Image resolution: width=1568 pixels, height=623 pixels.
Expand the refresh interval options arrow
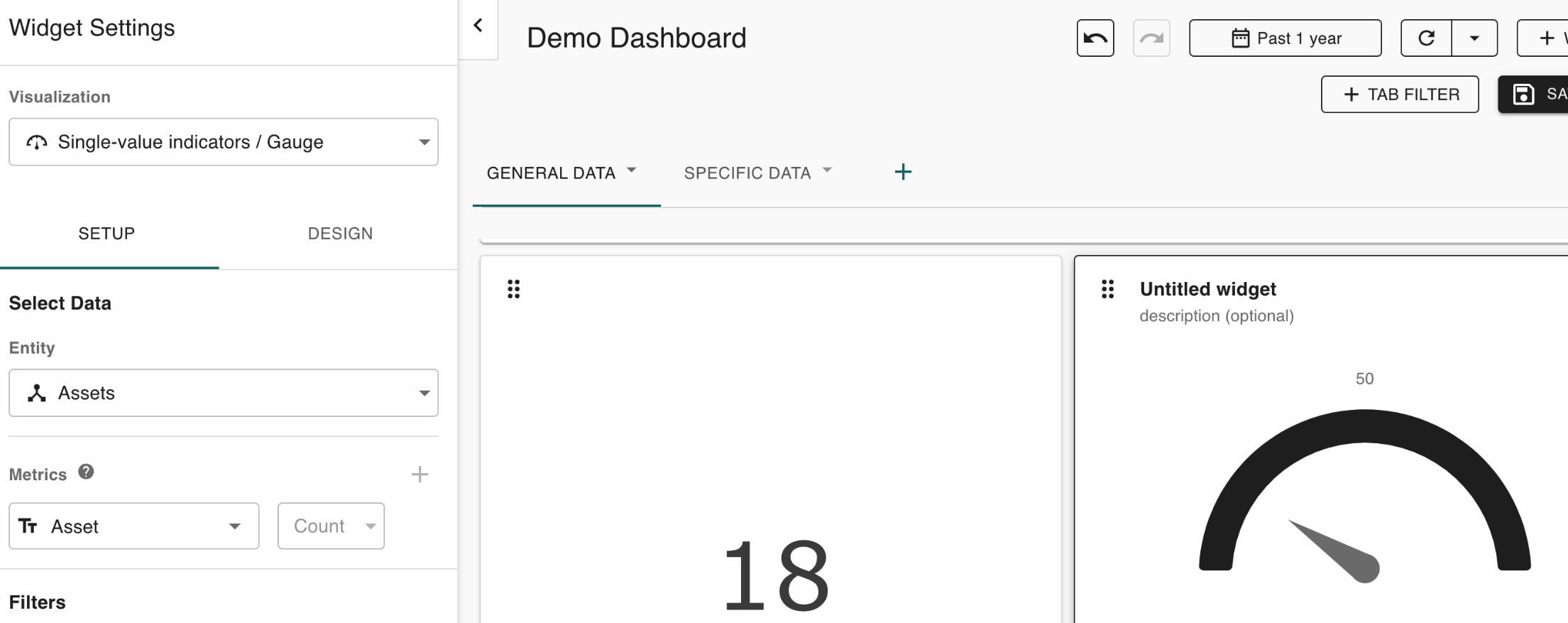coord(1474,38)
